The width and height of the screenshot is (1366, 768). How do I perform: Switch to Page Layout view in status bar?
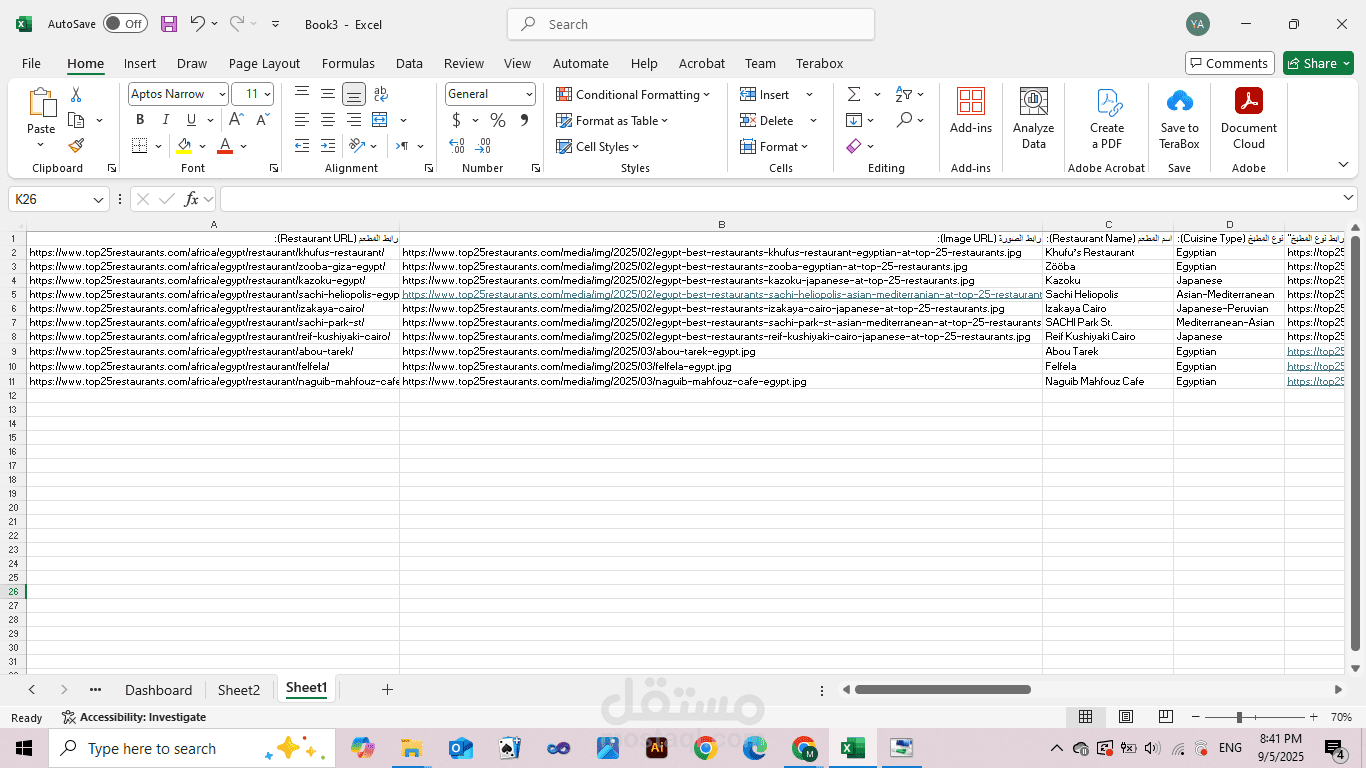point(1126,717)
